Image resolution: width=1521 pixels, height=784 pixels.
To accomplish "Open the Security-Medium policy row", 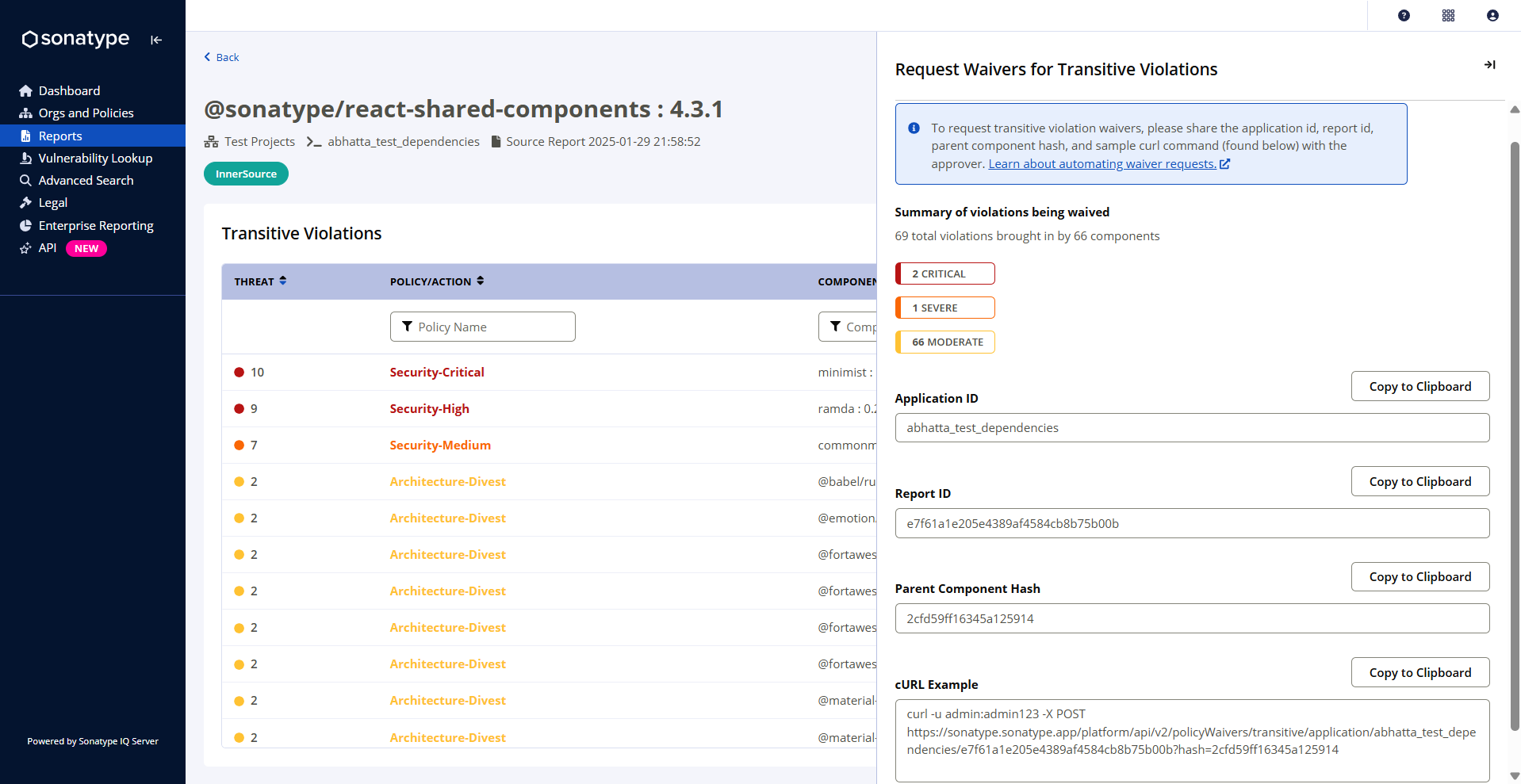I will click(549, 446).
